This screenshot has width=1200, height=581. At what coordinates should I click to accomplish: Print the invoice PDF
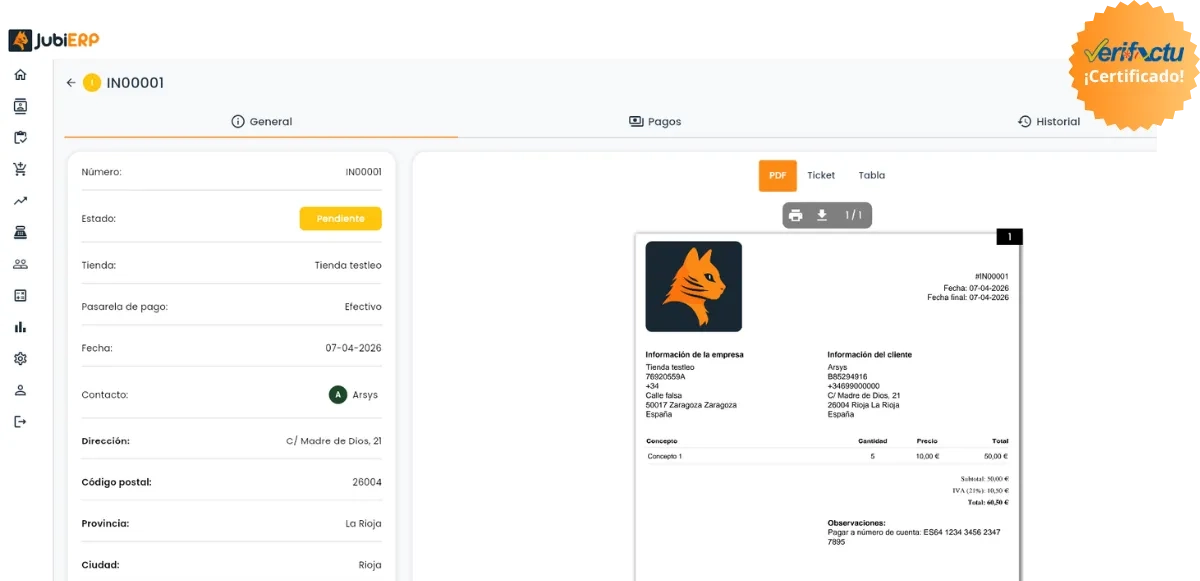click(x=796, y=215)
